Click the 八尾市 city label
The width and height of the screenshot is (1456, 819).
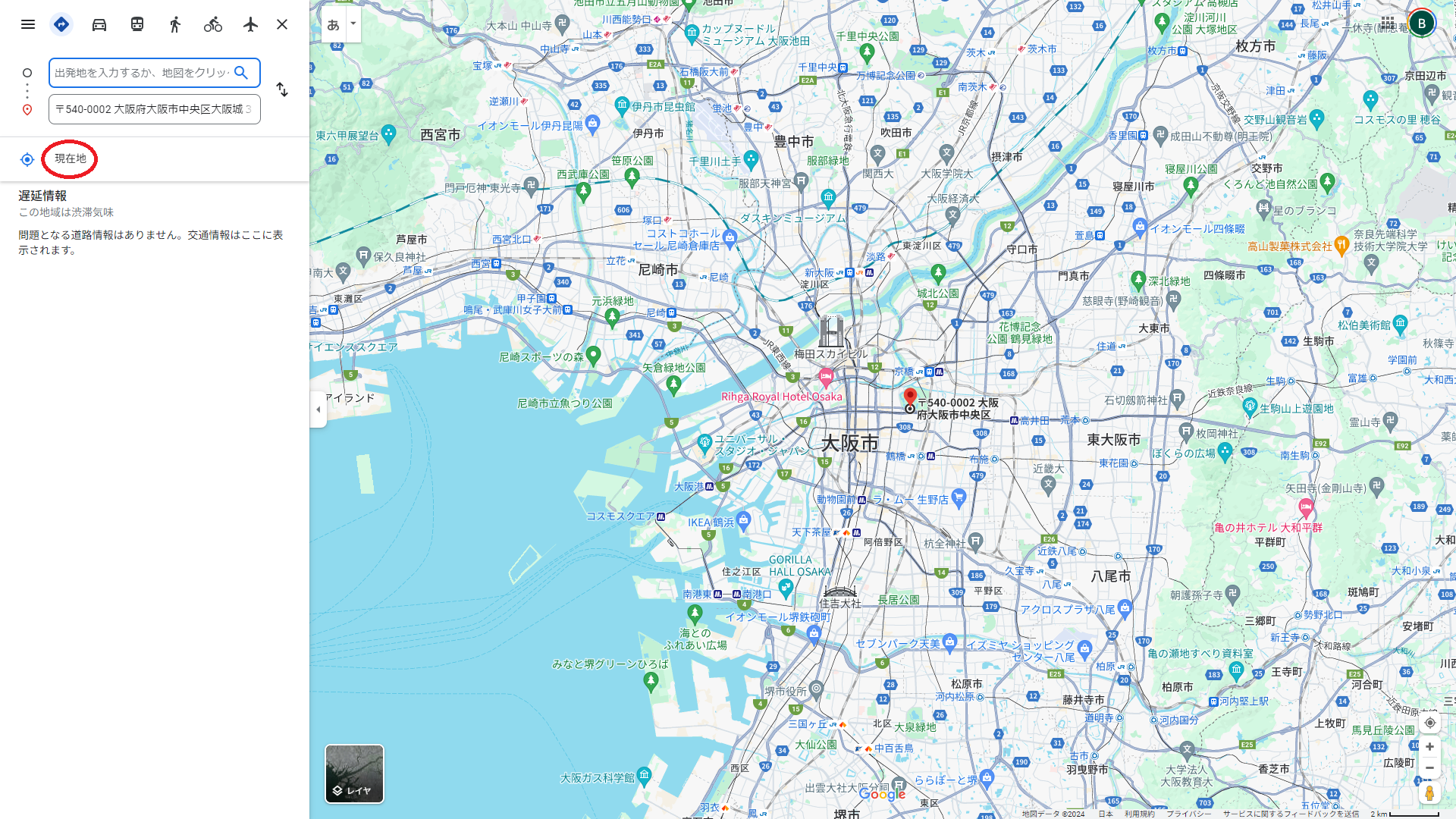tap(1110, 576)
